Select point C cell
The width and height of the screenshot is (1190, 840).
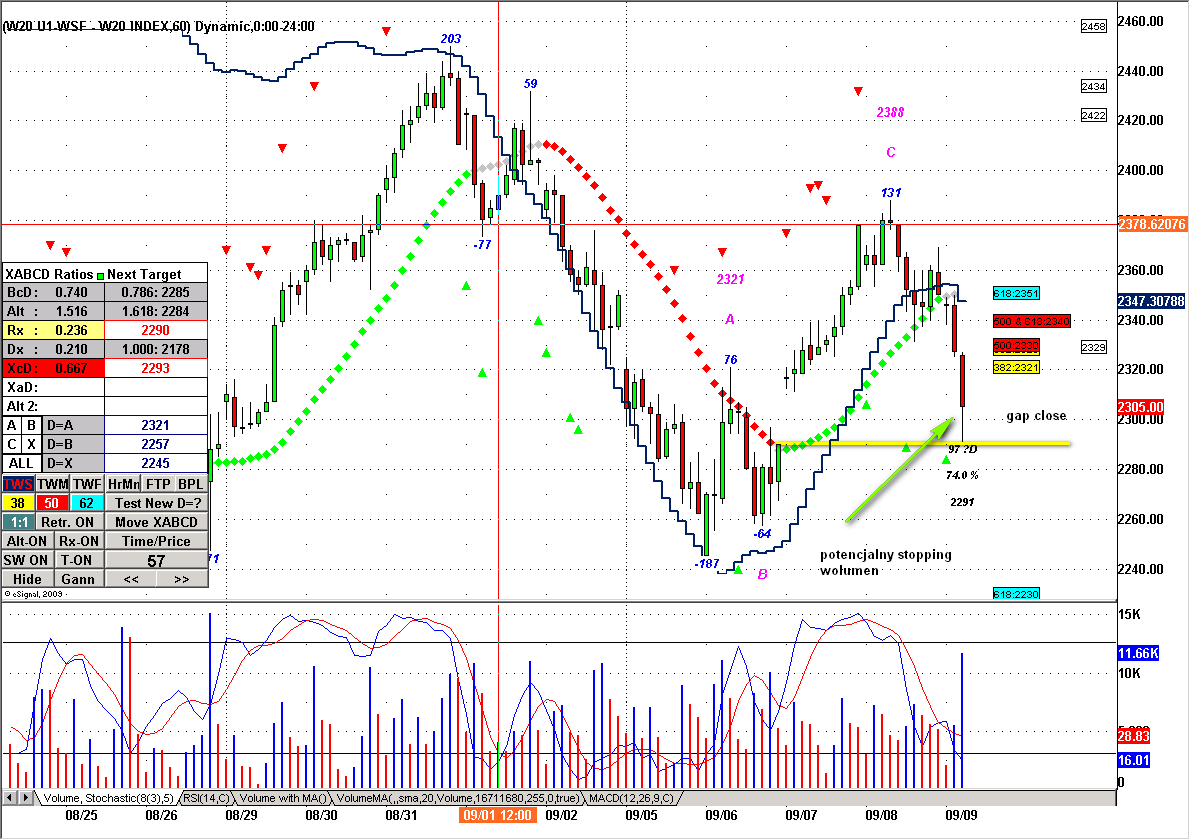[x=12, y=444]
